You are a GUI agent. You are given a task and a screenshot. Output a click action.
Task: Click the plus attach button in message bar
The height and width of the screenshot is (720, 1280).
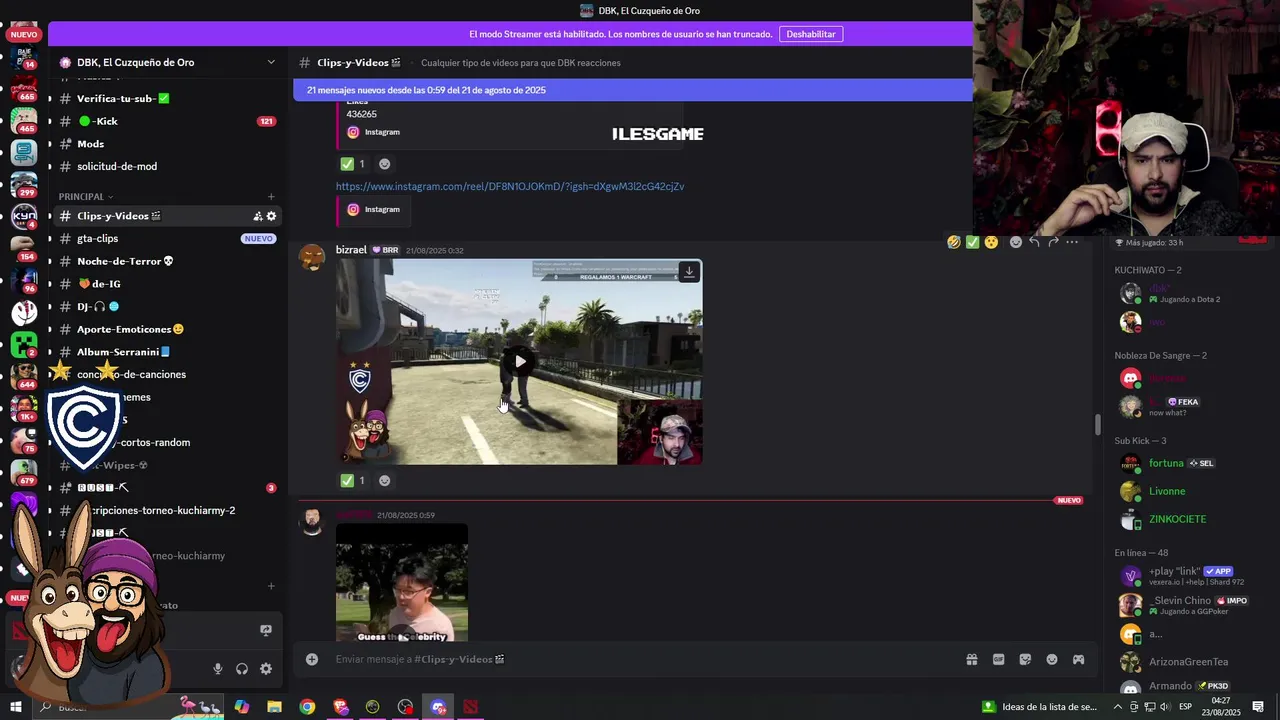pos(312,660)
